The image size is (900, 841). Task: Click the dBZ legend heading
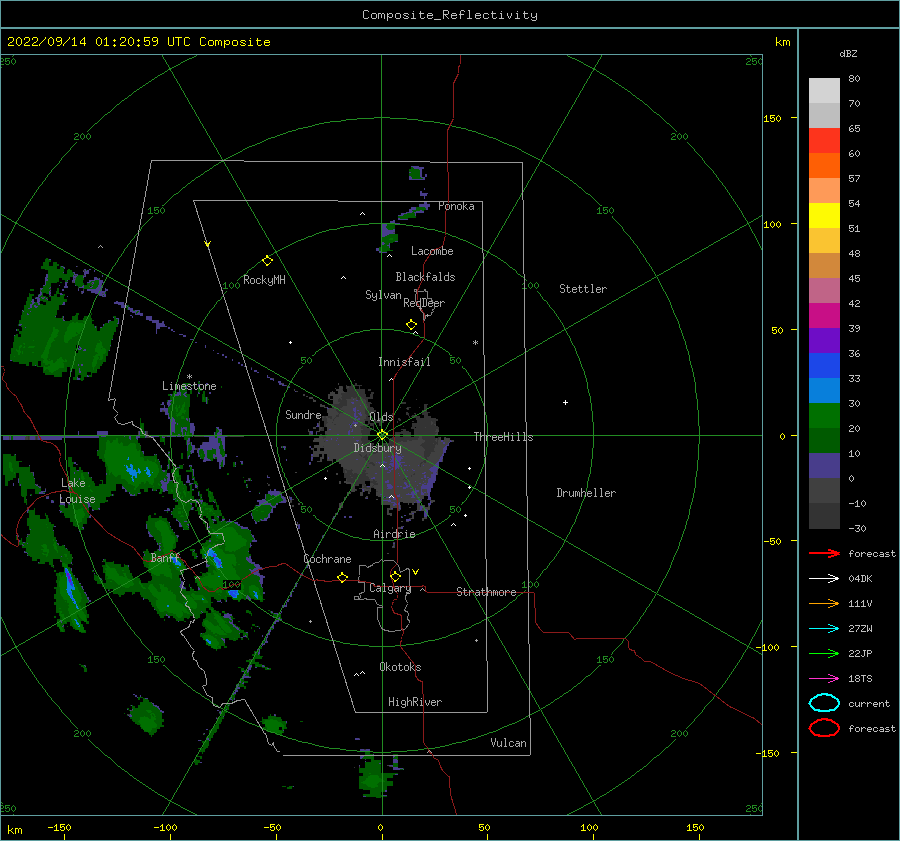coord(848,53)
